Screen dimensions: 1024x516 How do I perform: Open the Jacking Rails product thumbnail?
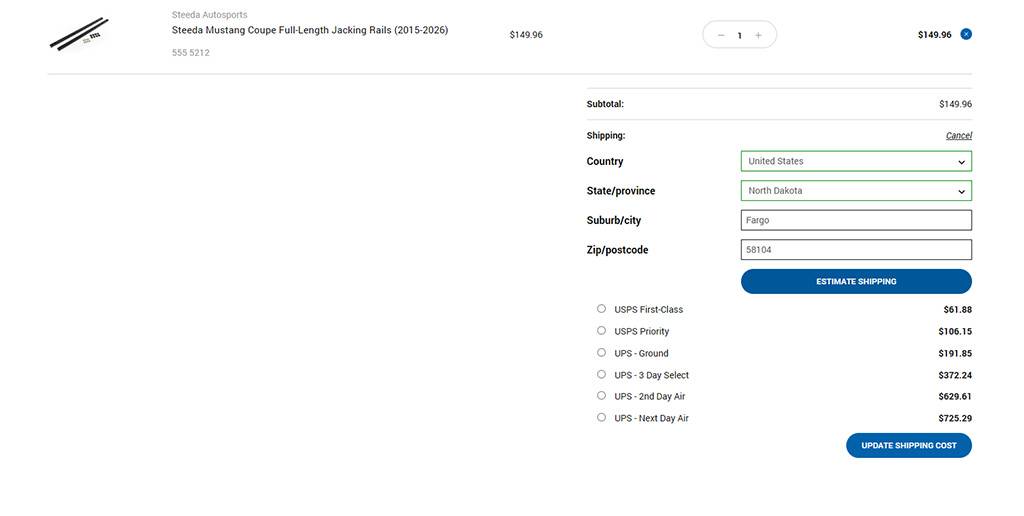(x=79, y=34)
